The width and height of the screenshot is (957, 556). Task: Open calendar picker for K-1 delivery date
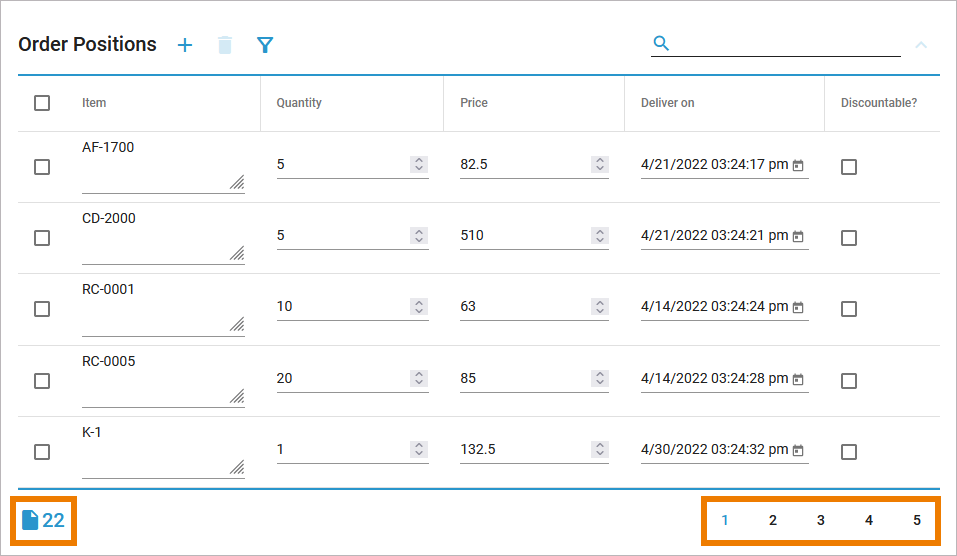(x=798, y=451)
